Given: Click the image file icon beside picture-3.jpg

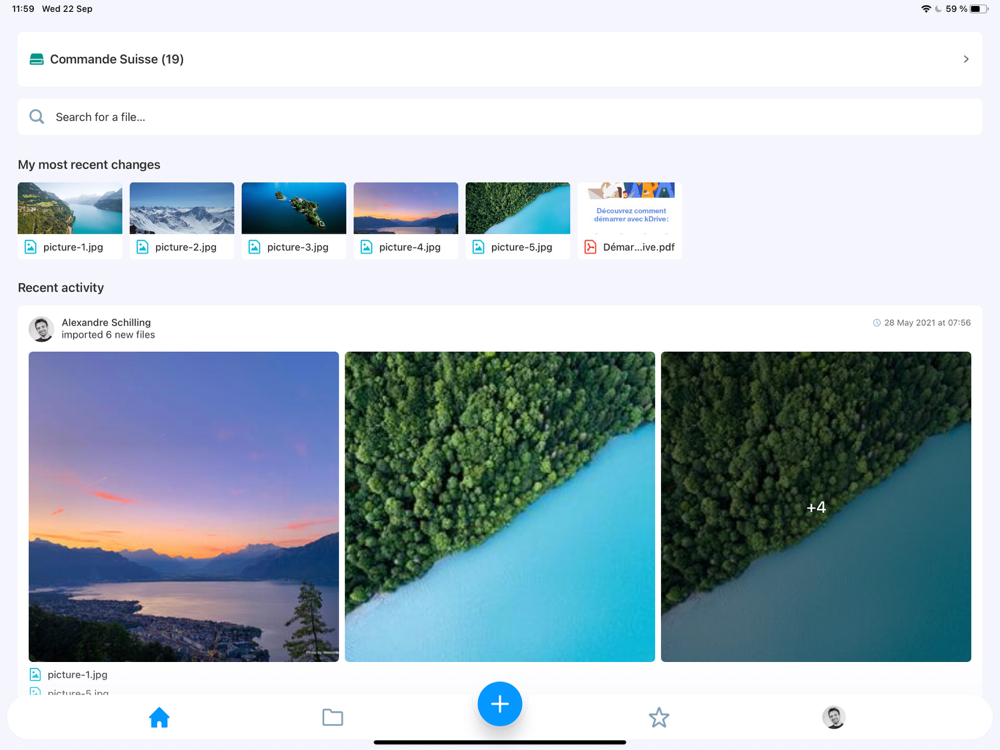Looking at the screenshot, I should pos(254,247).
